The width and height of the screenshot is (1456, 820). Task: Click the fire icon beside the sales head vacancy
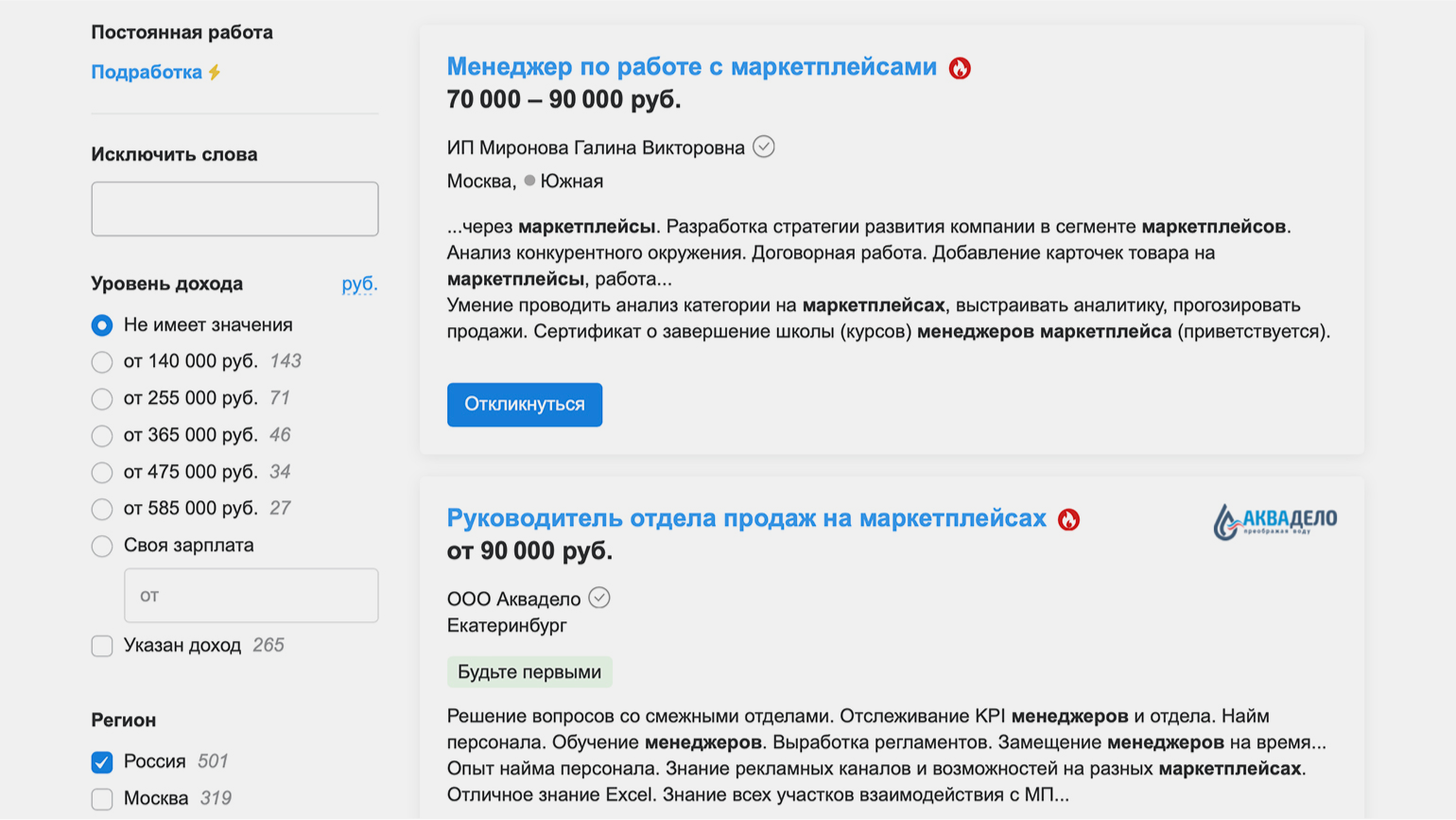pyautogui.click(x=1068, y=519)
